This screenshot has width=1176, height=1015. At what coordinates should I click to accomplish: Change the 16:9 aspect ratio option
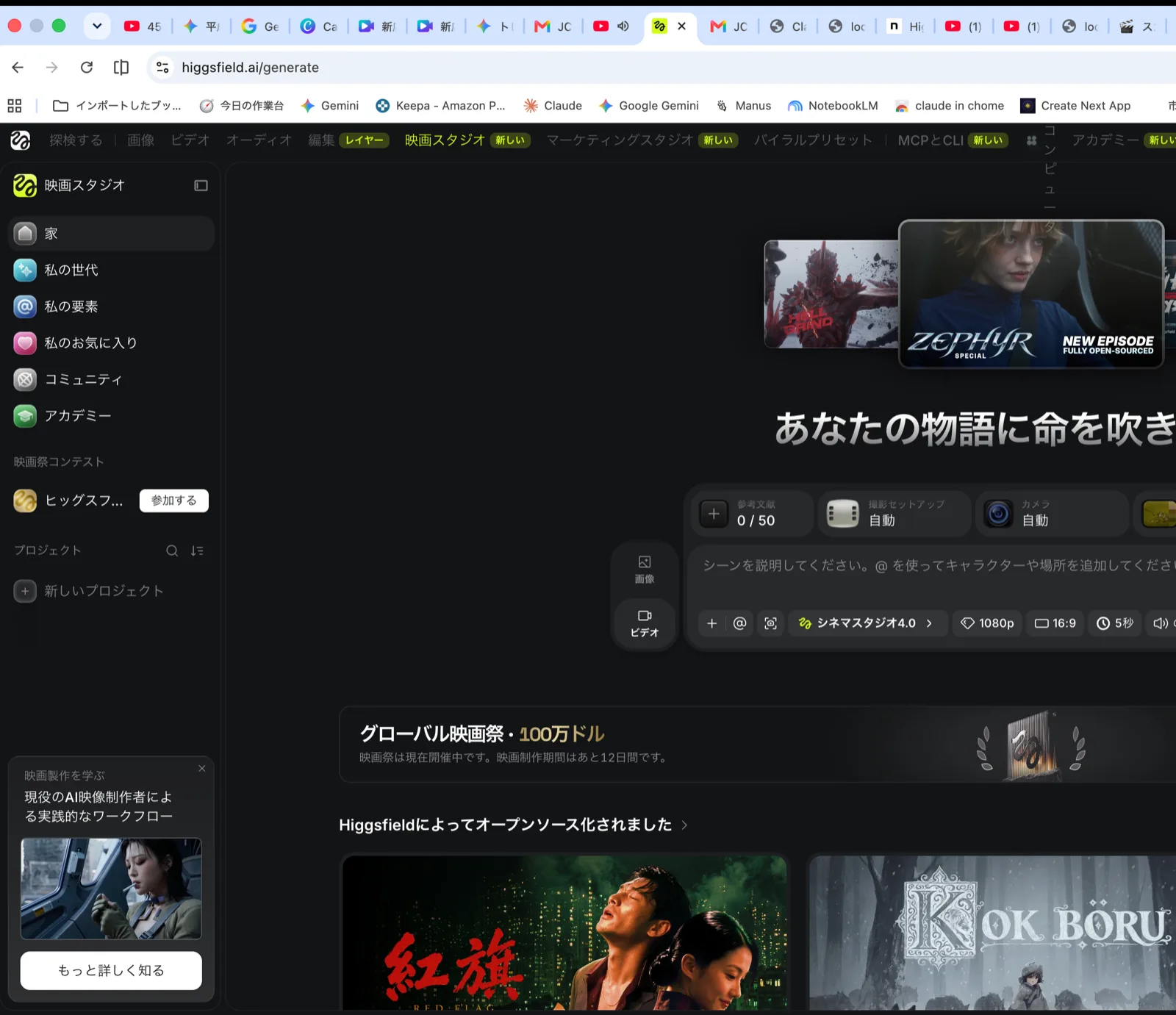pos(1055,623)
